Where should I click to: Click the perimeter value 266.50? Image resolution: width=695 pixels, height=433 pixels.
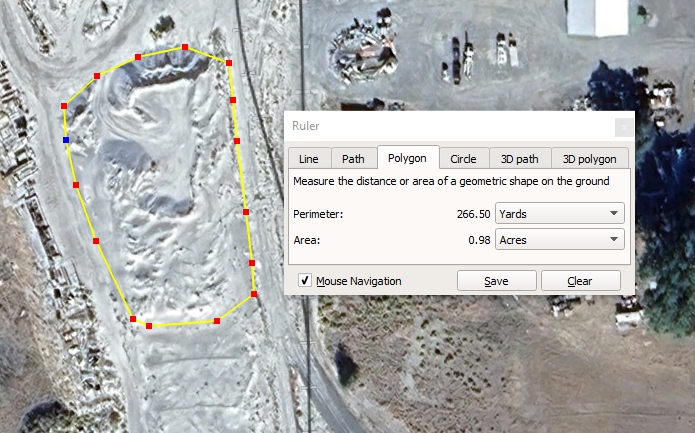click(x=472, y=214)
